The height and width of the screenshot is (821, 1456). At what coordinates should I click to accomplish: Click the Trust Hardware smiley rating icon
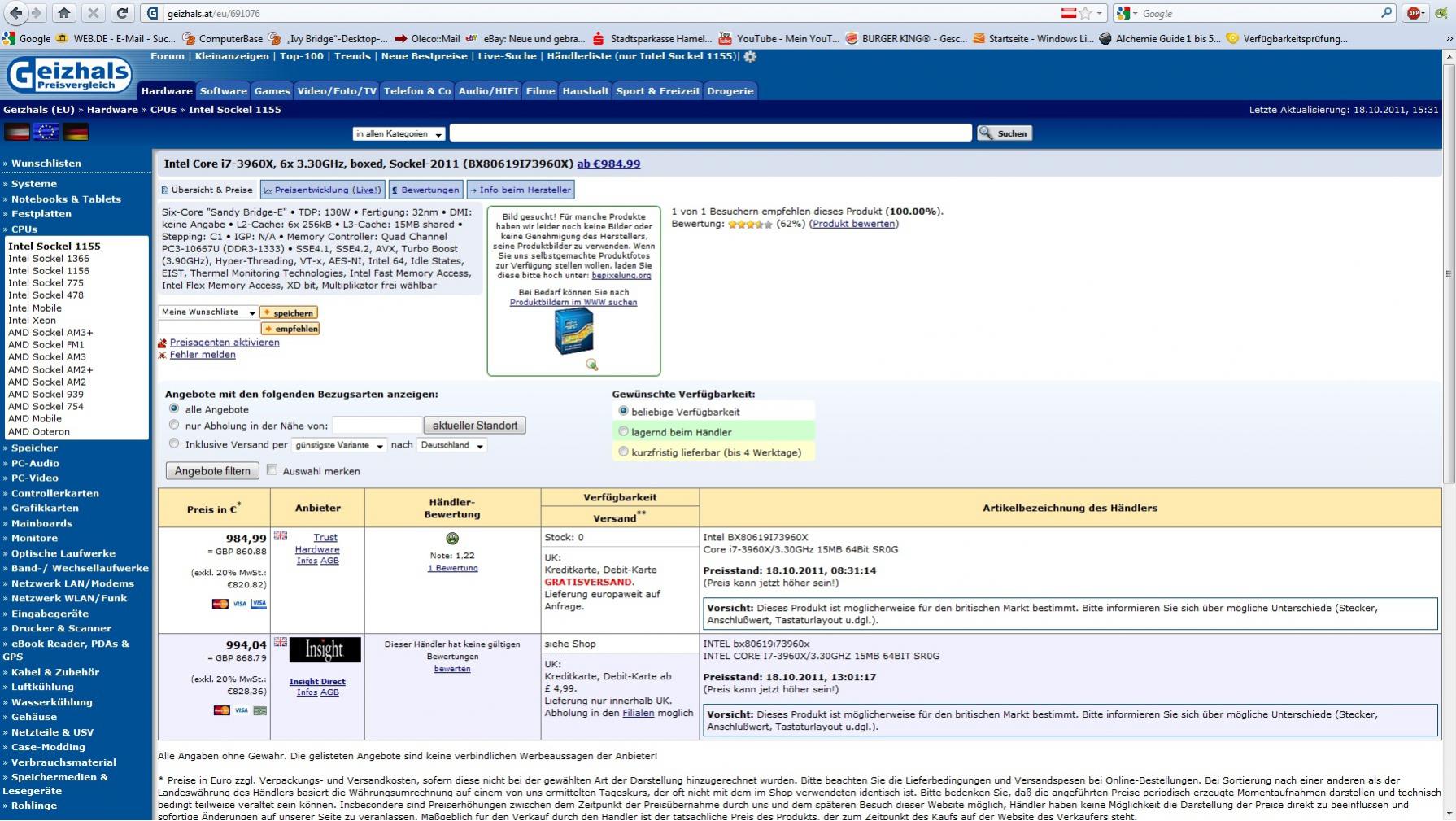pos(452,539)
